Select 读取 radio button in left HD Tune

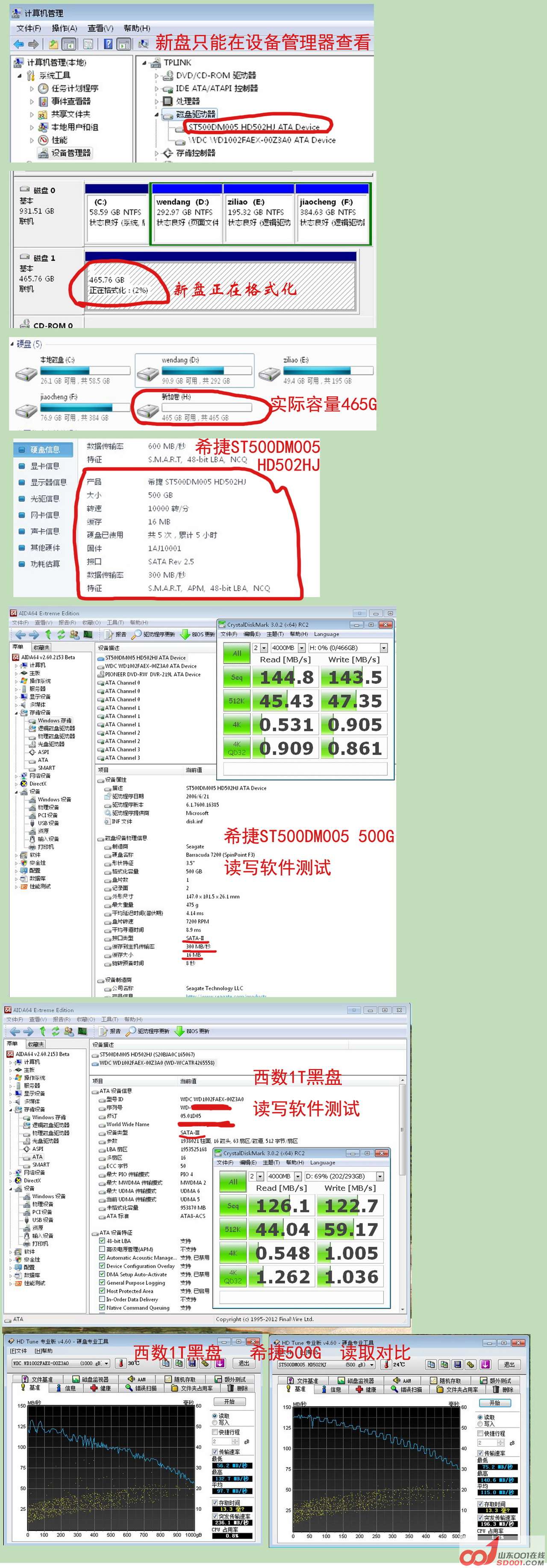pos(215,1416)
